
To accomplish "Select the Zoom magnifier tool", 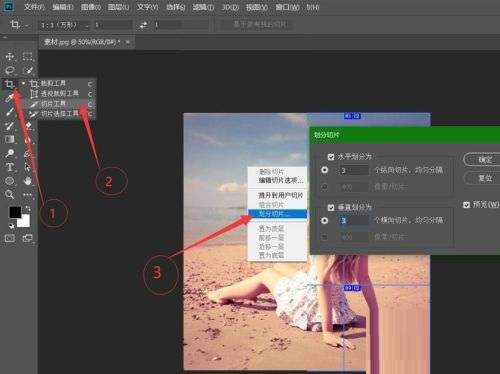I will pos(9,194).
